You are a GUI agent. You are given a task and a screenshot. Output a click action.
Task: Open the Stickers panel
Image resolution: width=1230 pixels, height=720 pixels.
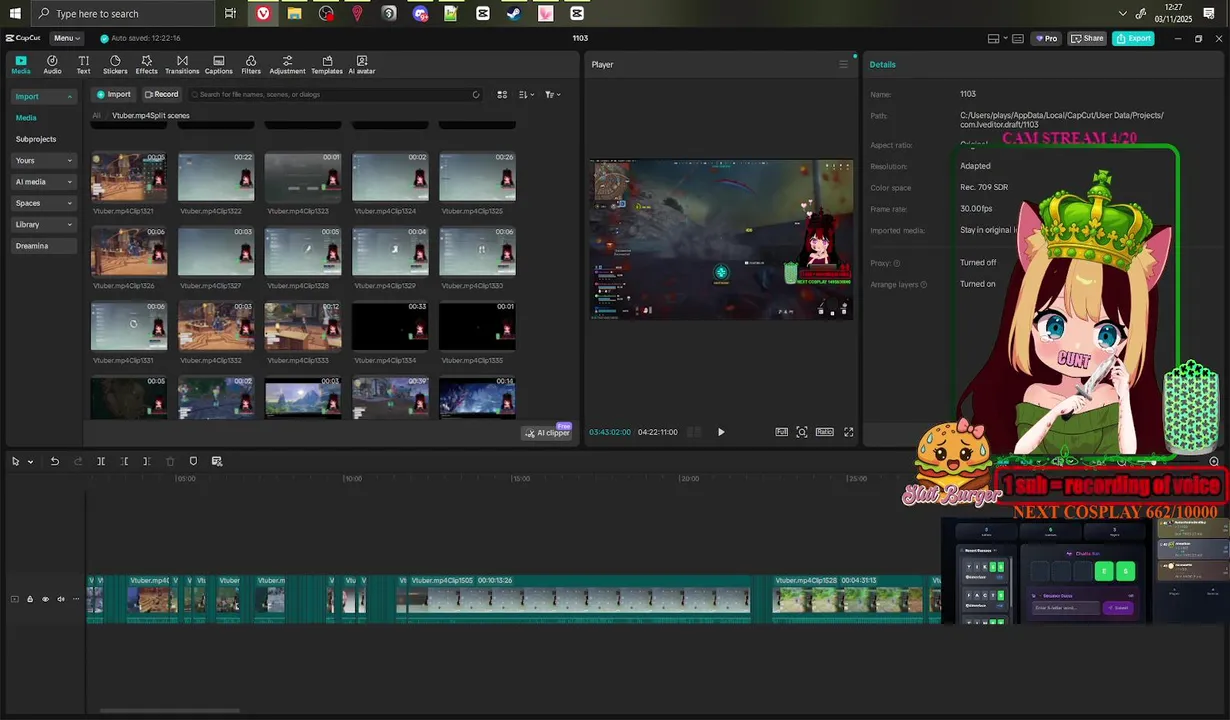pyautogui.click(x=115, y=65)
